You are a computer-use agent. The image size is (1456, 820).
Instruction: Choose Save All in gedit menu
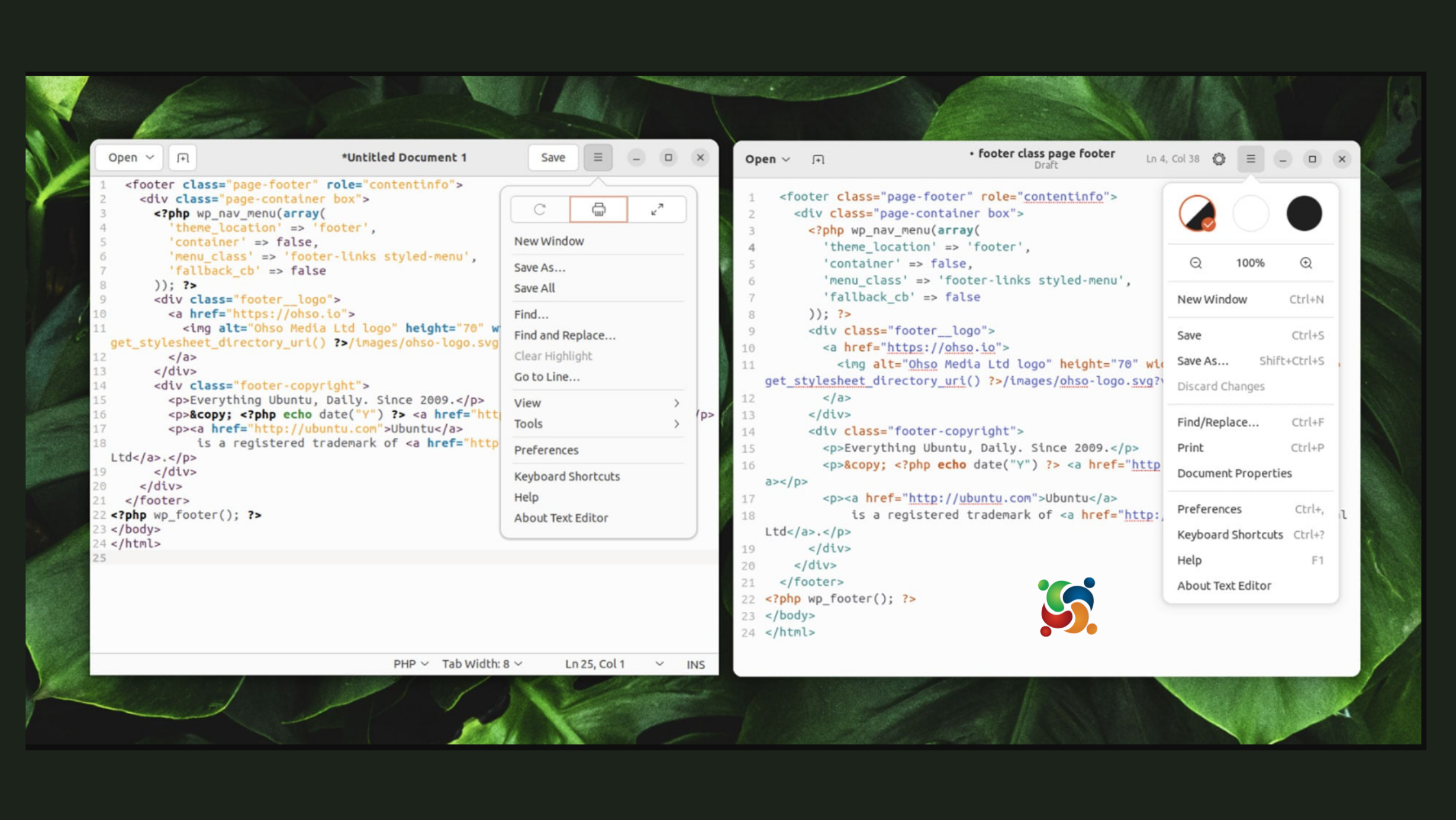tap(598, 288)
